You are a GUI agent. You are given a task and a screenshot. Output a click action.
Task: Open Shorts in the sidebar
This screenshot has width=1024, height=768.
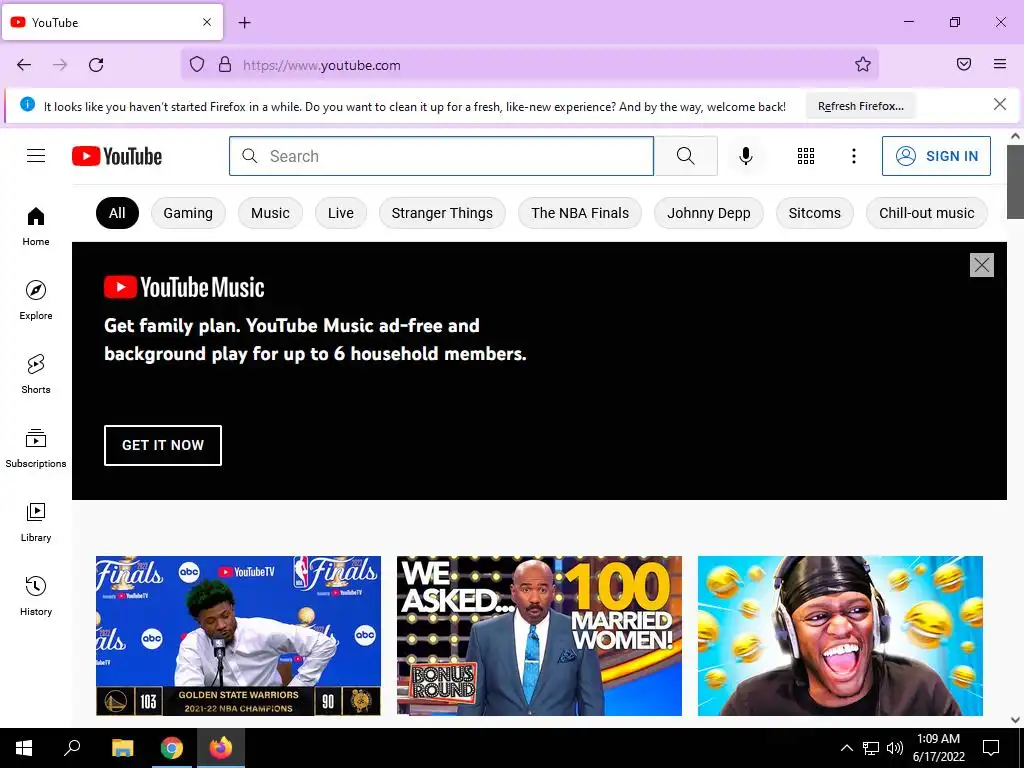point(36,374)
